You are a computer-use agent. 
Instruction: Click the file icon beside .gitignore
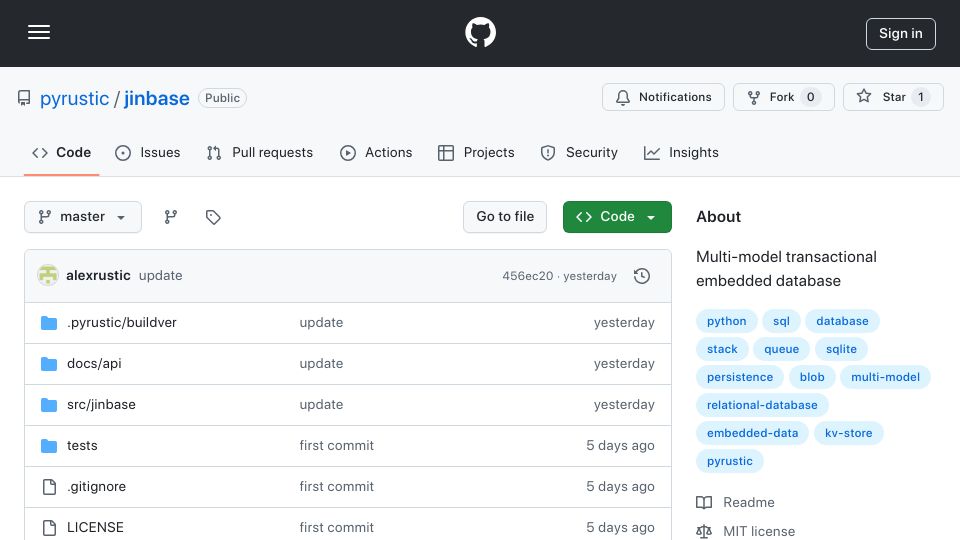click(49, 487)
